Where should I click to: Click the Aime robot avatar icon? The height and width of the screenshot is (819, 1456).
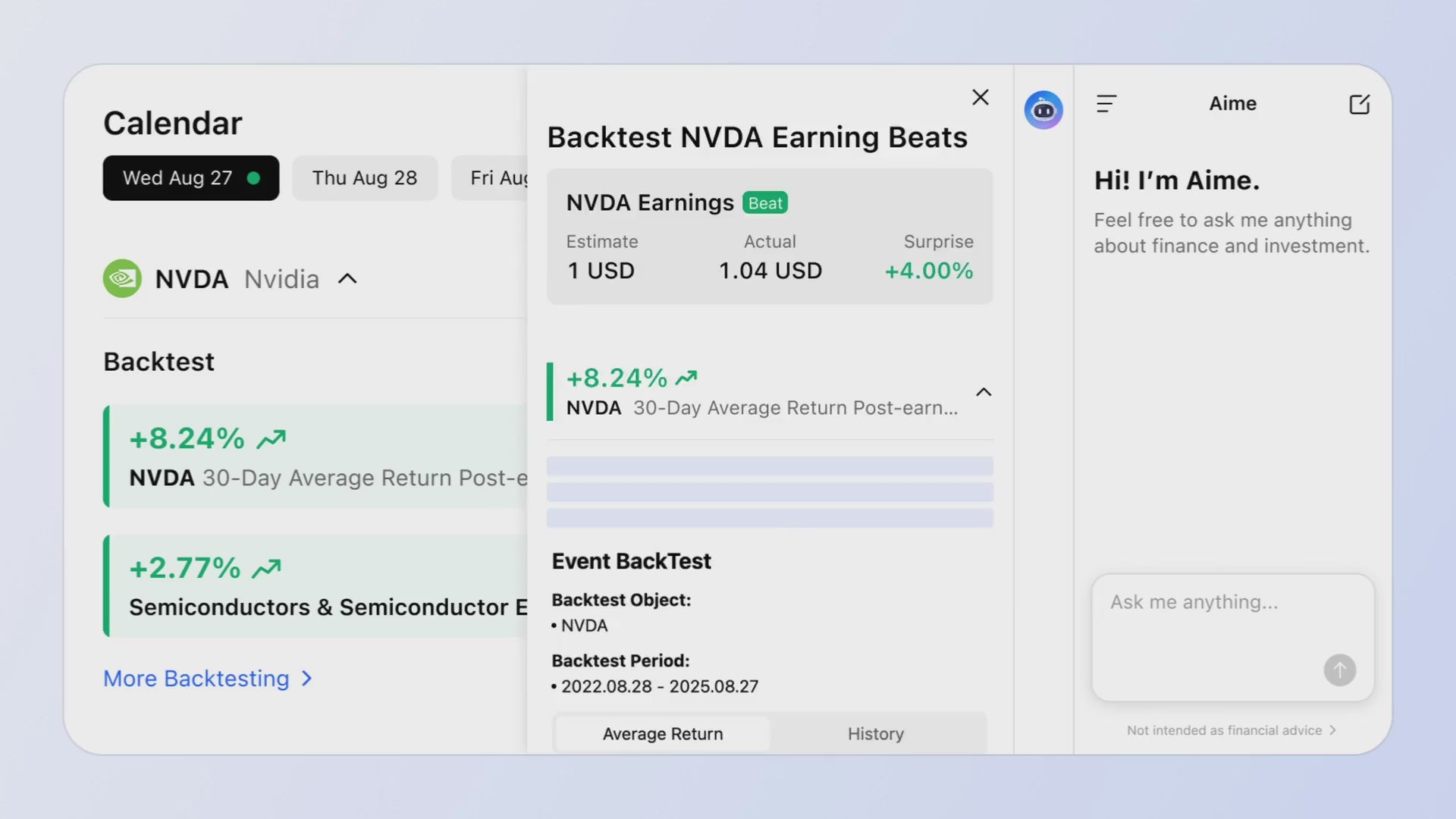click(1043, 110)
